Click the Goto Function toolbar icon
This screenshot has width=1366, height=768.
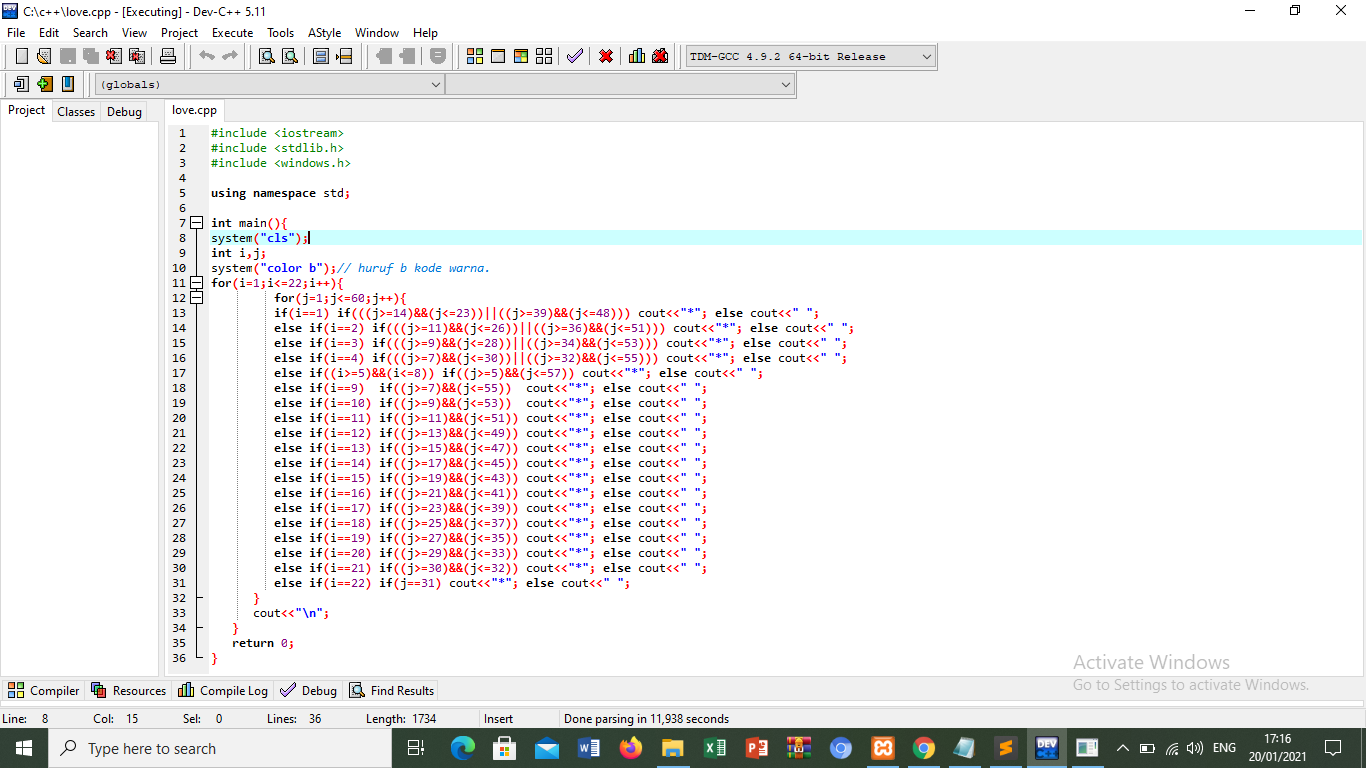321,56
